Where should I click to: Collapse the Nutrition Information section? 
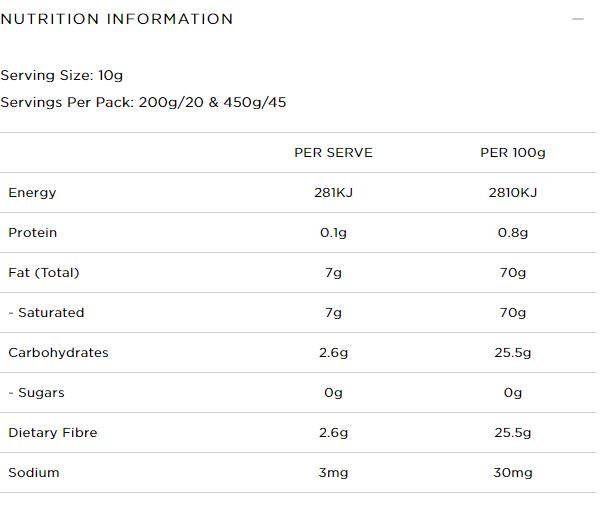pyautogui.click(x=577, y=19)
